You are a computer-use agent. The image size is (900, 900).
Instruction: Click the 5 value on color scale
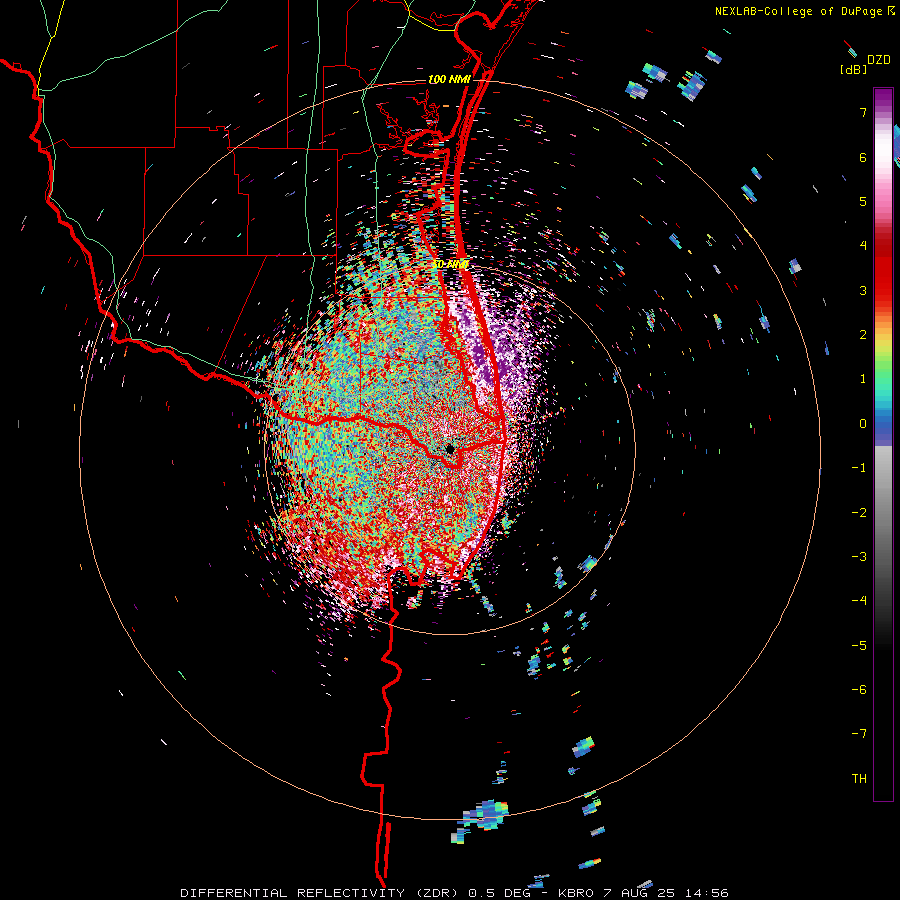coord(863,201)
